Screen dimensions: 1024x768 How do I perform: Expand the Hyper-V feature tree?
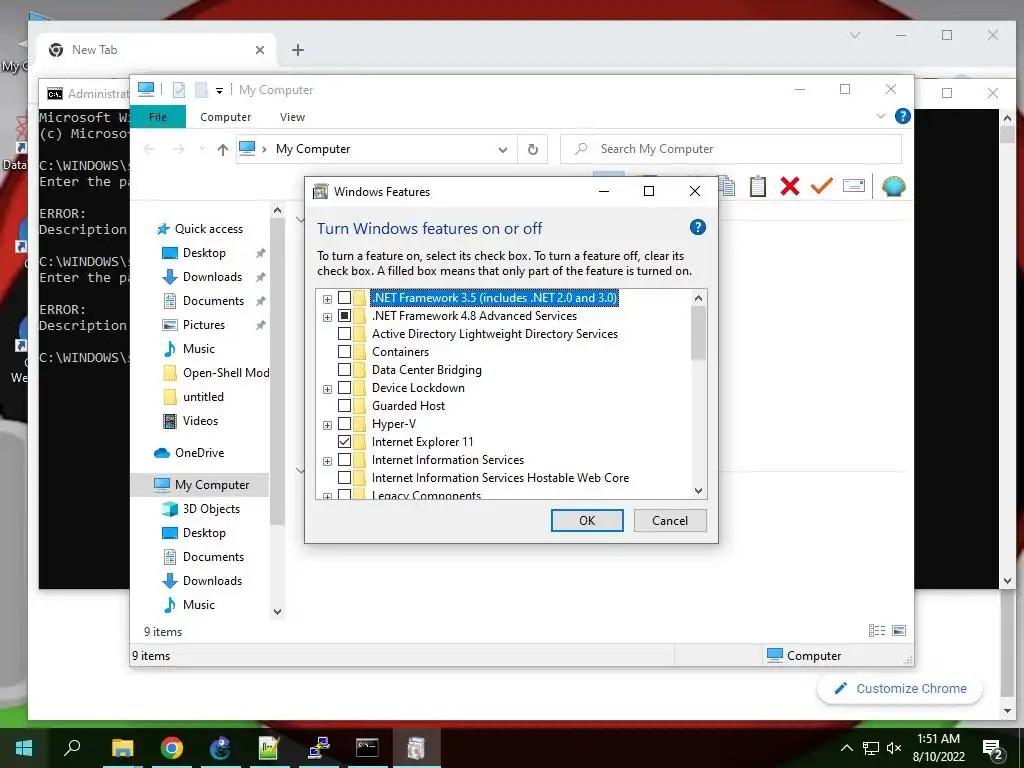point(327,425)
